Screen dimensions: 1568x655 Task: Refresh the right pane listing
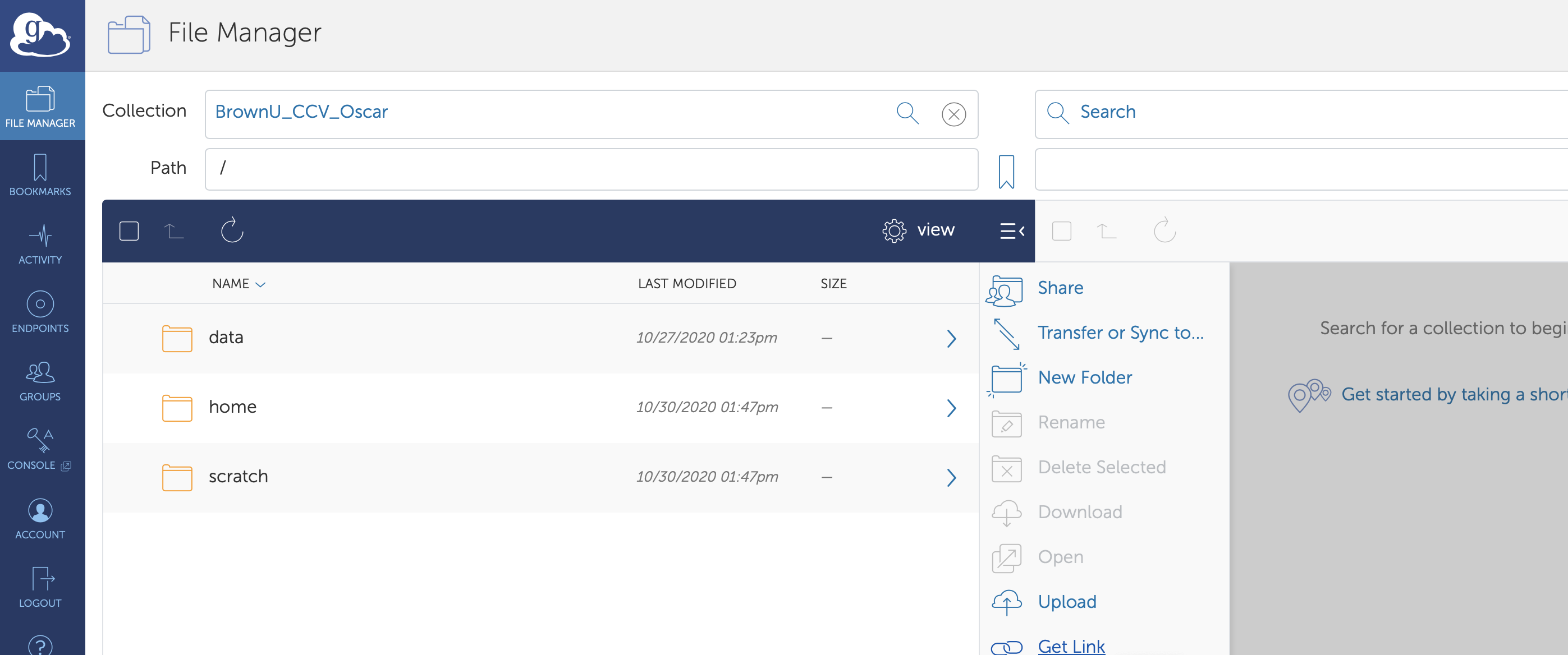[1164, 230]
